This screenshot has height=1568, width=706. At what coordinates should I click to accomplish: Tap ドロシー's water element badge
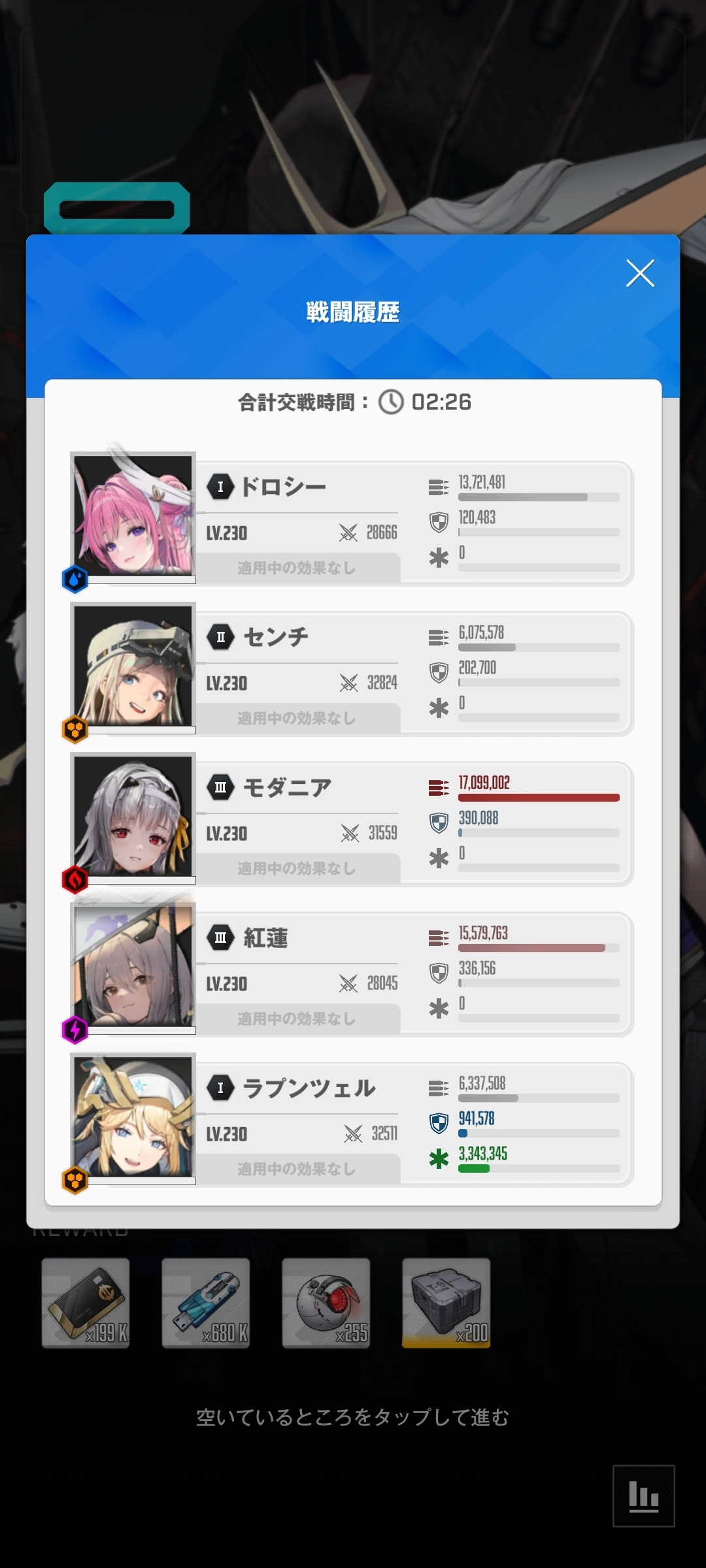[x=75, y=579]
